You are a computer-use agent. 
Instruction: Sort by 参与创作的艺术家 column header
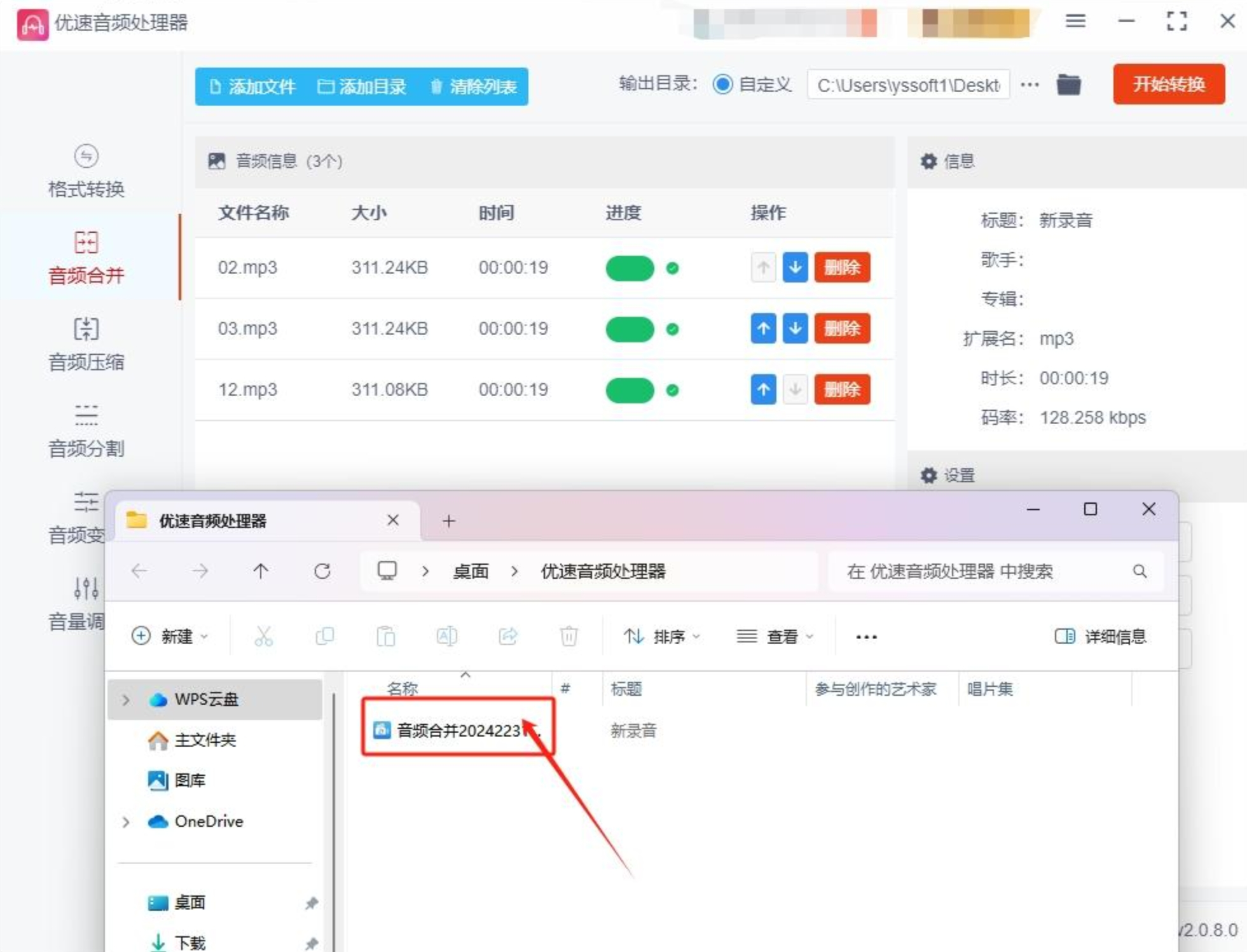[x=876, y=689]
